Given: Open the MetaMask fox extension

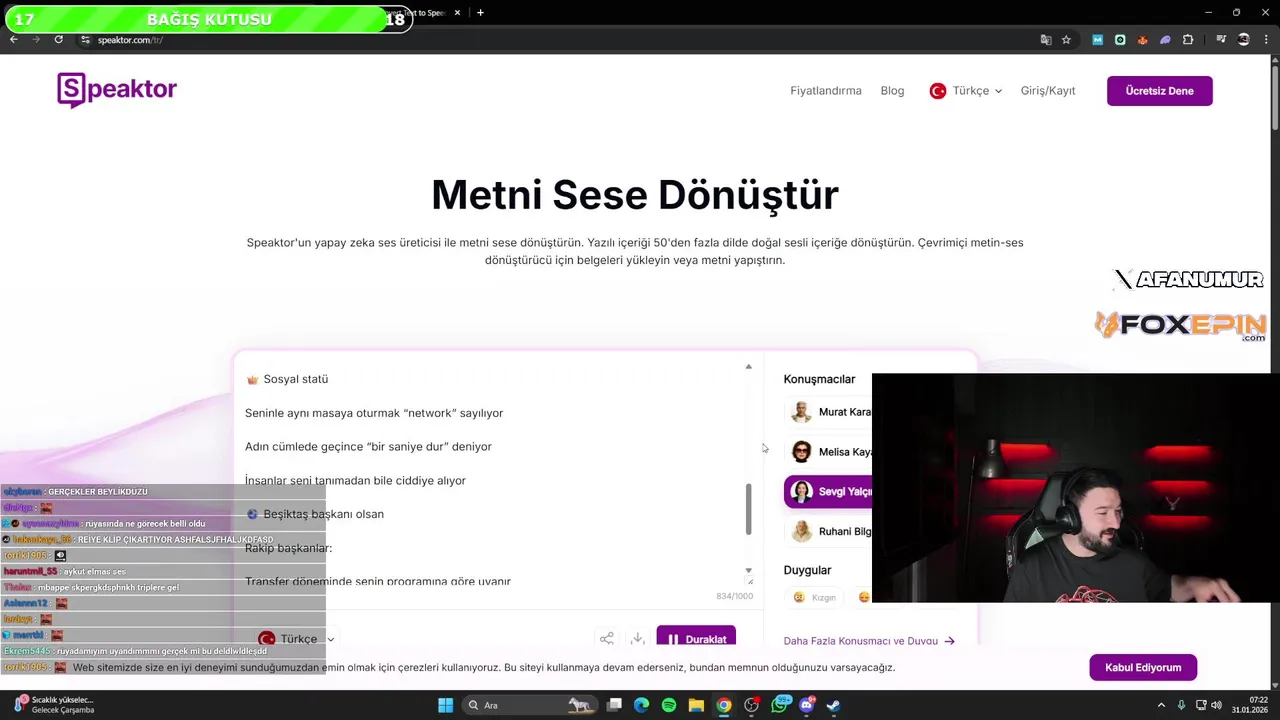Looking at the screenshot, I should tap(1142, 40).
